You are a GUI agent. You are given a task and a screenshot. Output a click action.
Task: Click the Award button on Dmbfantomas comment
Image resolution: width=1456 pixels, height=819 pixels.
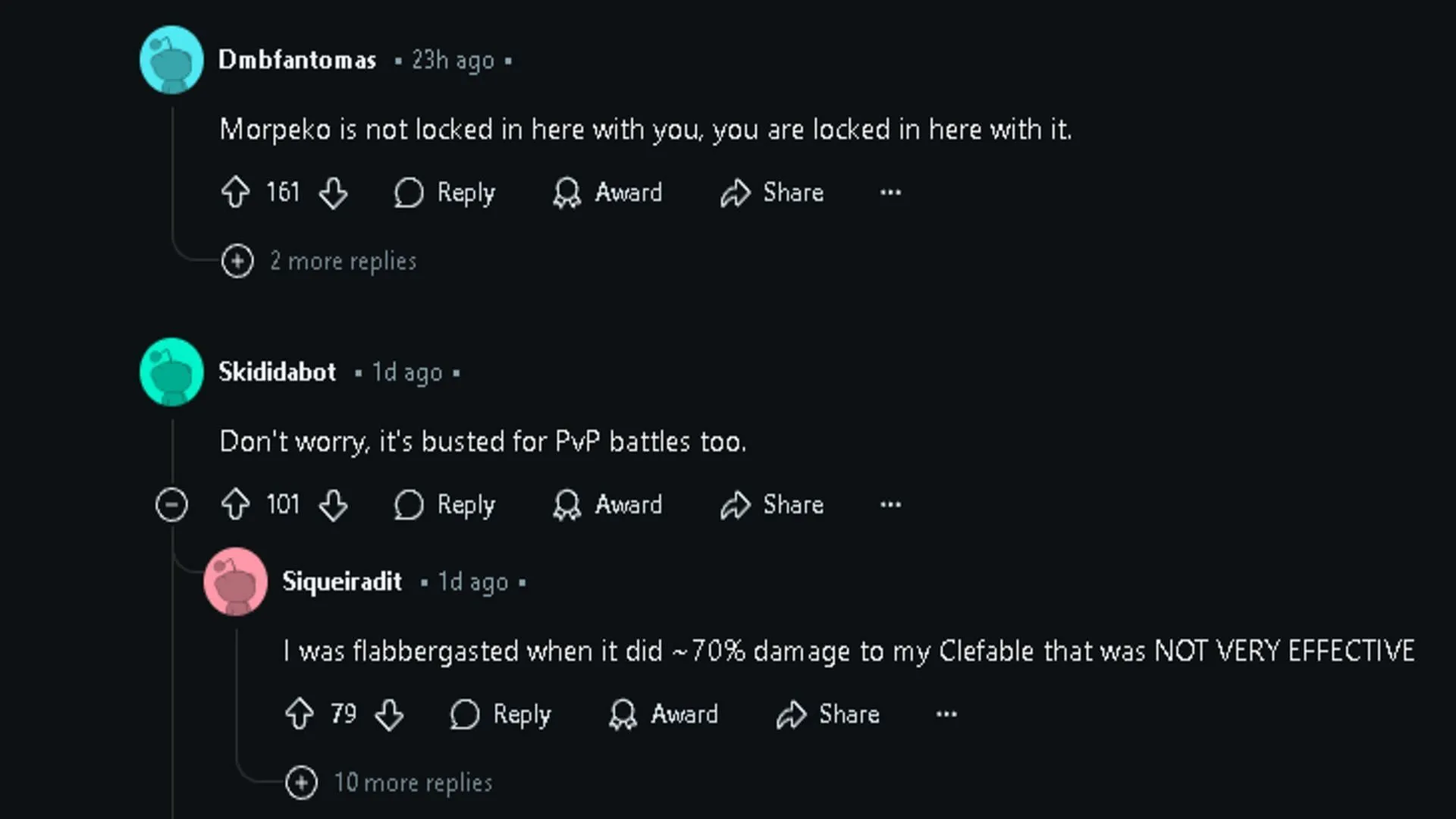coord(608,192)
